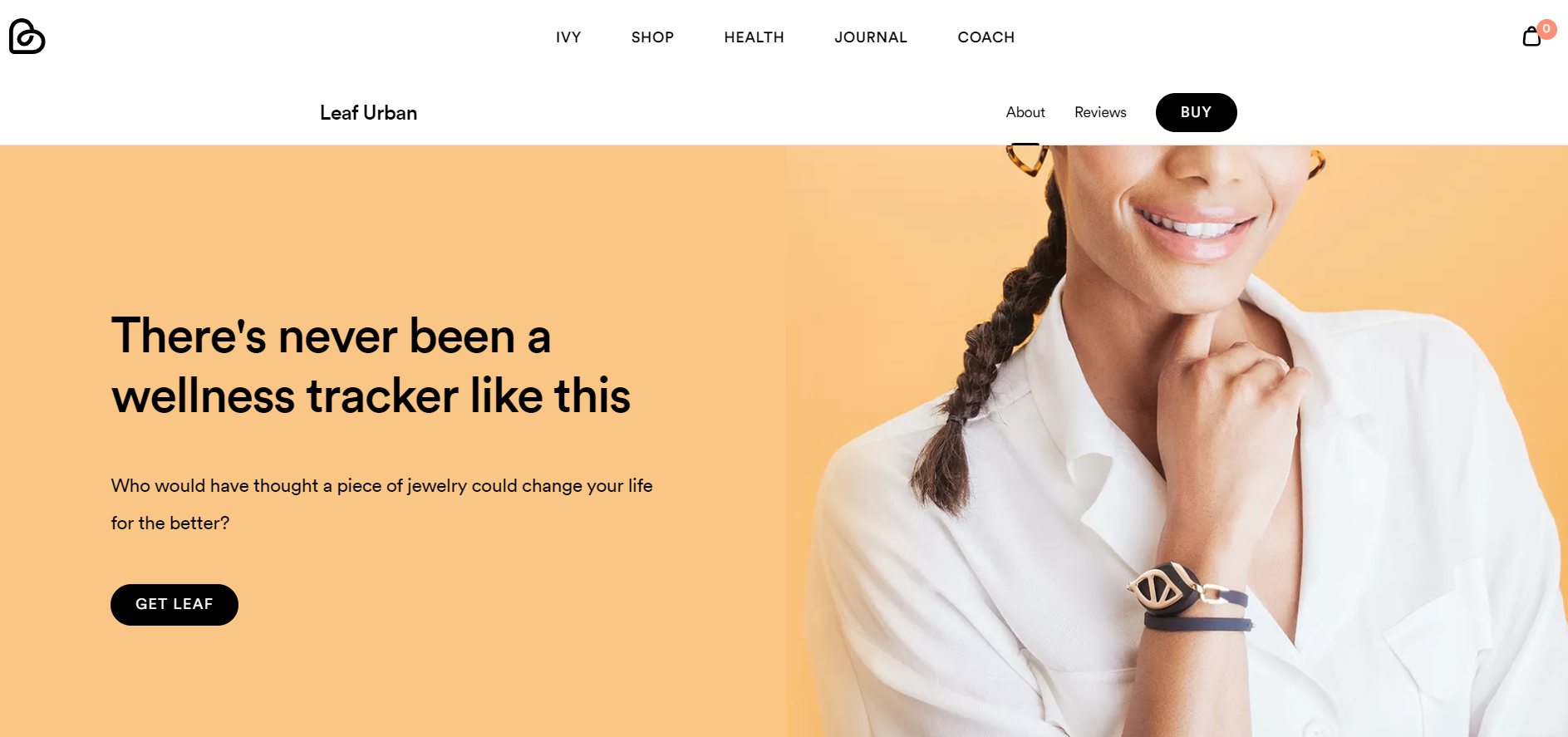Go to the SHOP menu
Viewport: 1568px width, 737px height.
pyautogui.click(x=652, y=37)
